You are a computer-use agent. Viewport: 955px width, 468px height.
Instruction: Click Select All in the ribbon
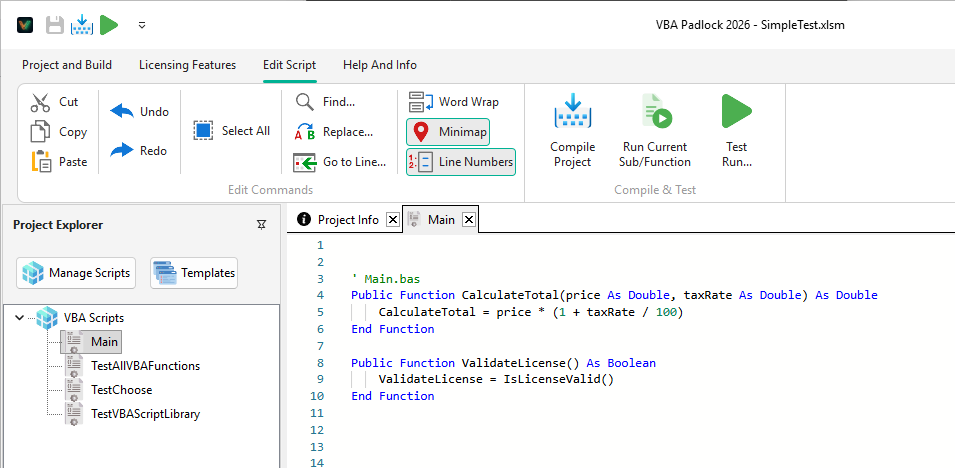(x=231, y=130)
